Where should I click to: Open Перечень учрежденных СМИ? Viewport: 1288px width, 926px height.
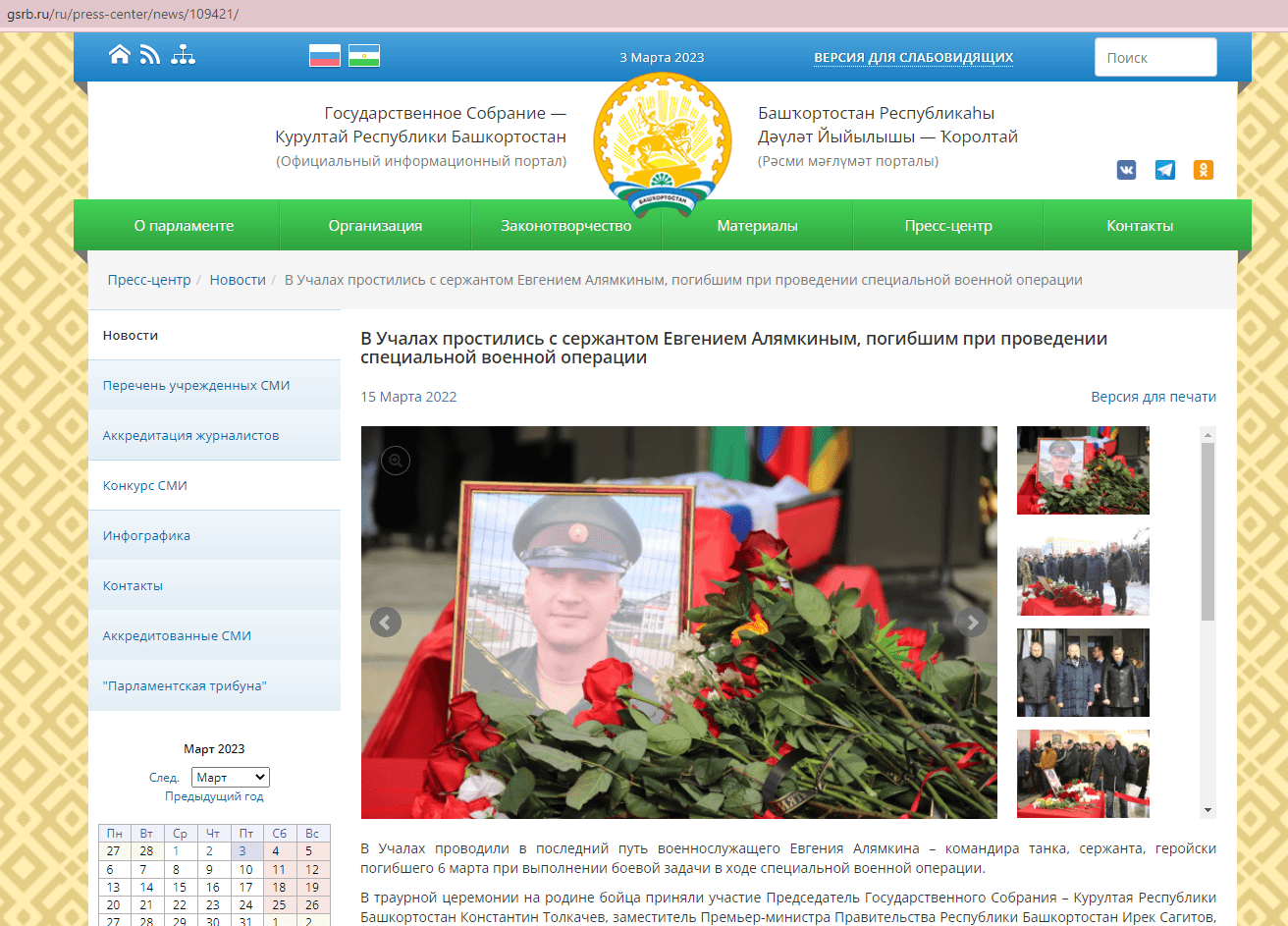(214, 385)
